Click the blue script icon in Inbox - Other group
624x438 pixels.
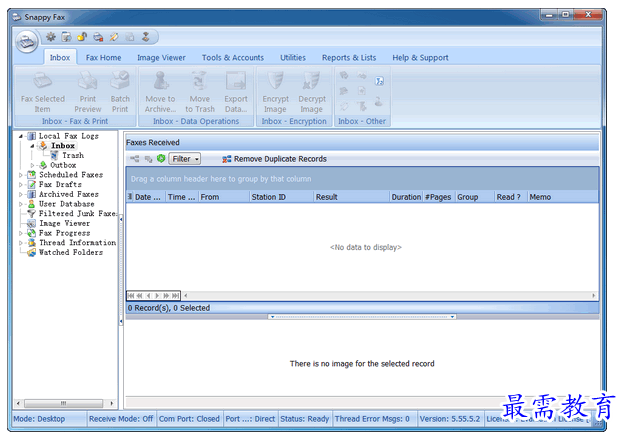point(379,81)
